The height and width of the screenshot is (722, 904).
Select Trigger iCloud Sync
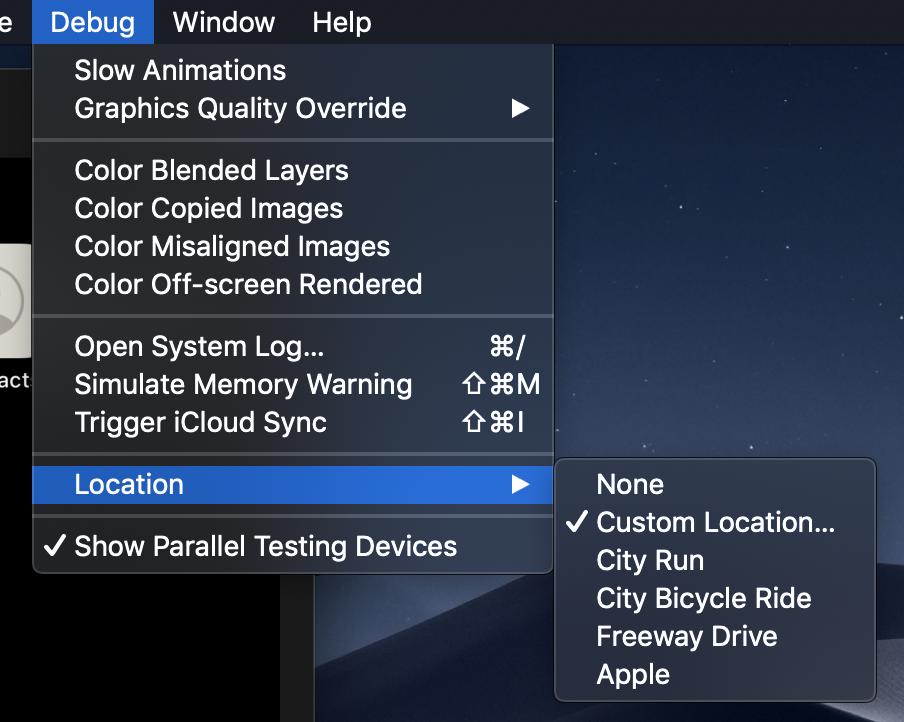click(293, 422)
